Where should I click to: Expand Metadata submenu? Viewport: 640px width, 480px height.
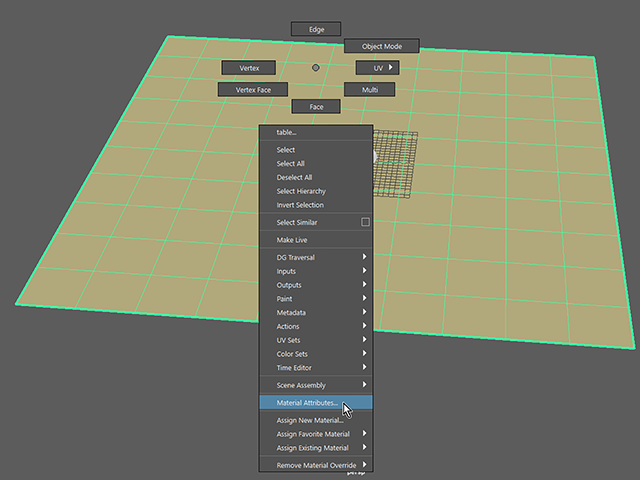[x=316, y=313]
